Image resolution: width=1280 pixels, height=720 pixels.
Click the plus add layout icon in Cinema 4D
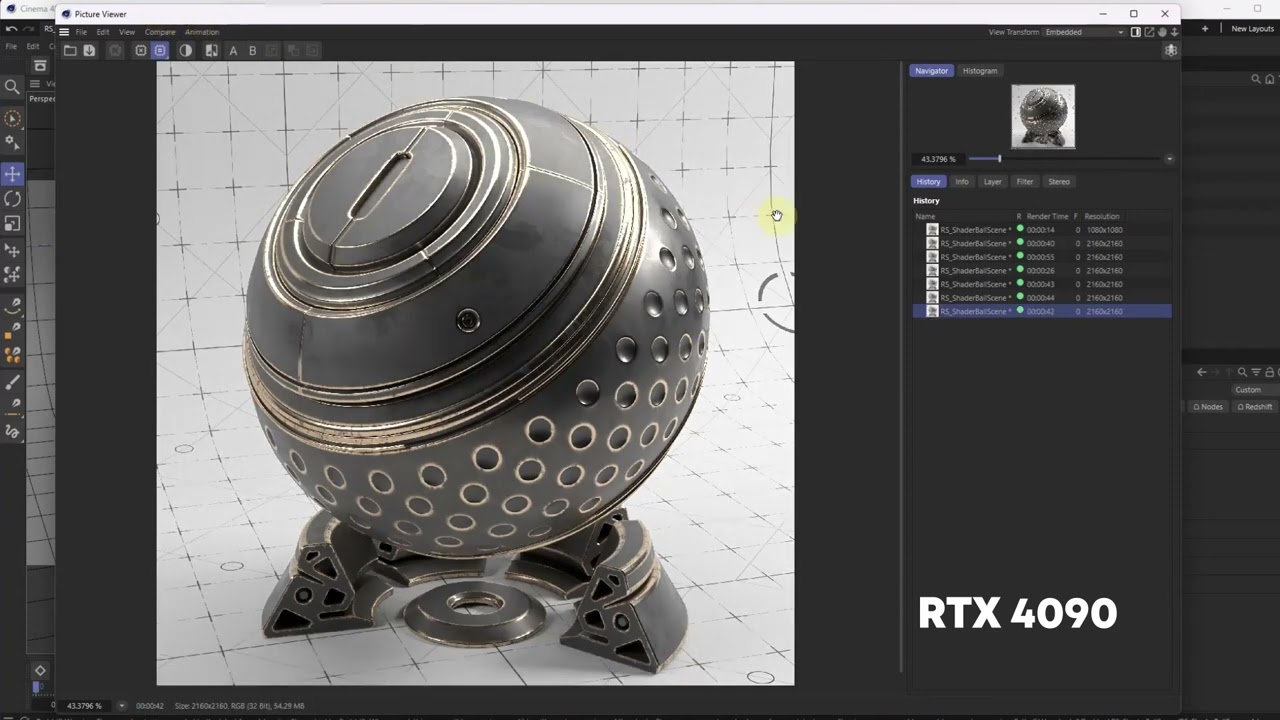click(1205, 29)
